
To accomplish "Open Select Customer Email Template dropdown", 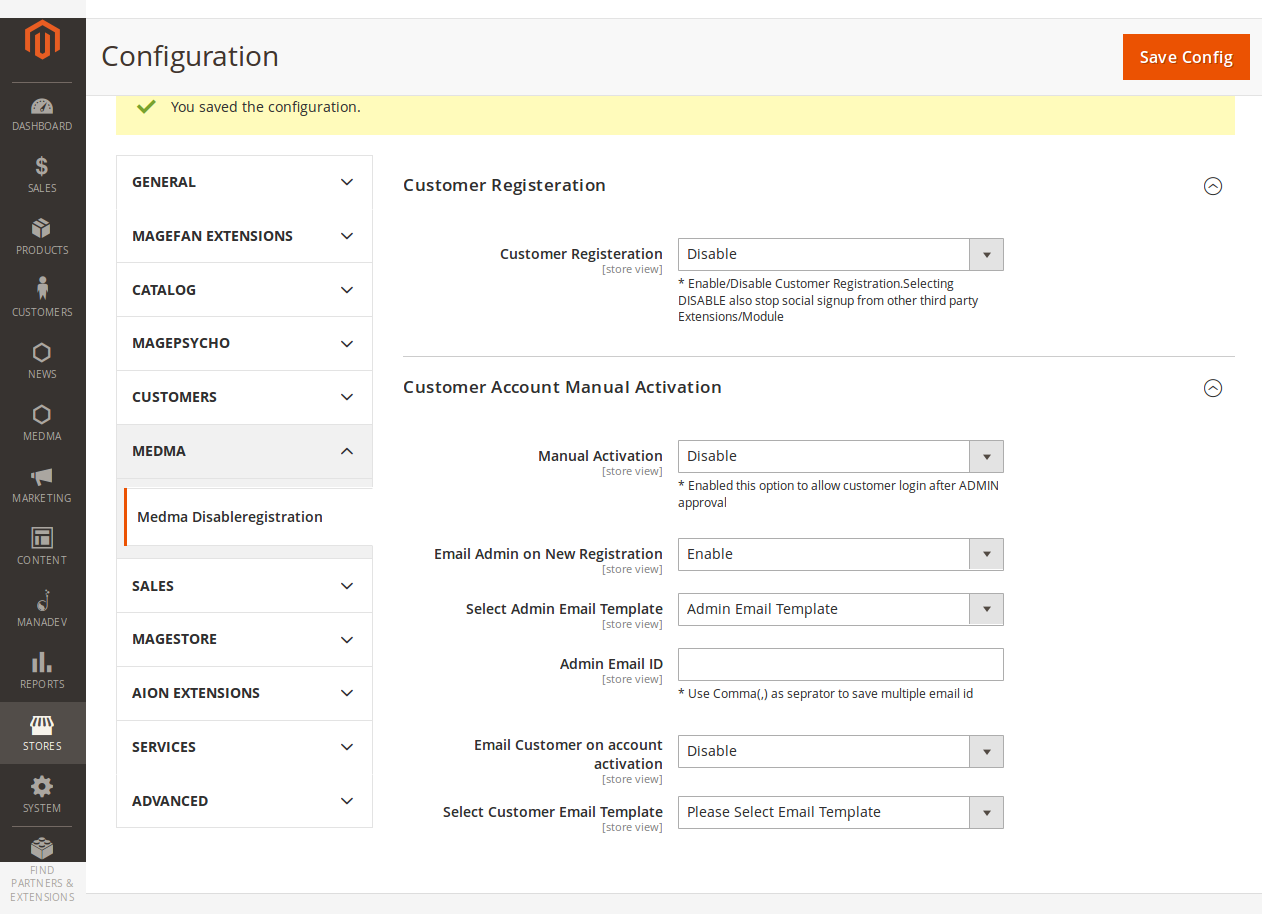I will tap(840, 812).
